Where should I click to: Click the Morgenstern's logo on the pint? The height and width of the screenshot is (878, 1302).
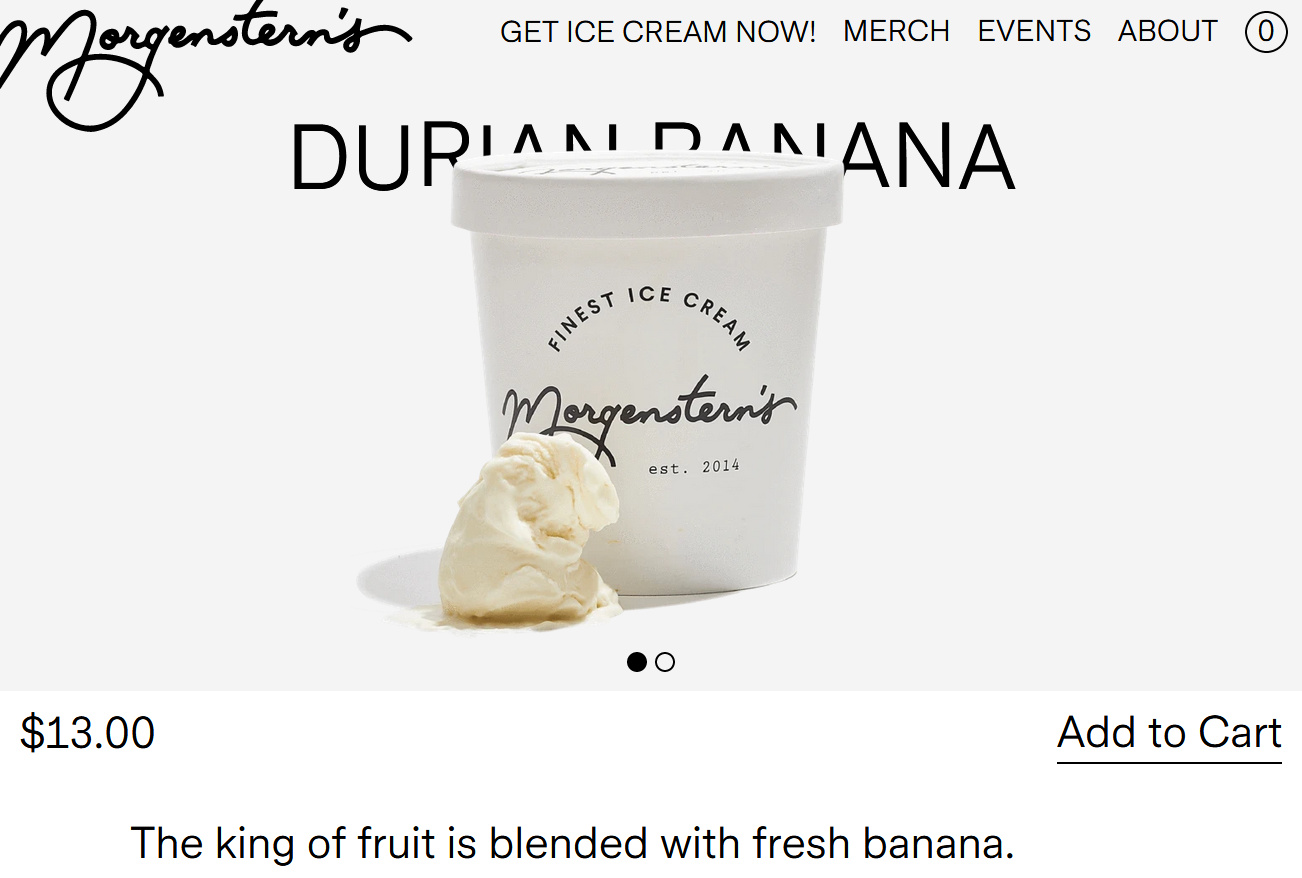(650, 412)
